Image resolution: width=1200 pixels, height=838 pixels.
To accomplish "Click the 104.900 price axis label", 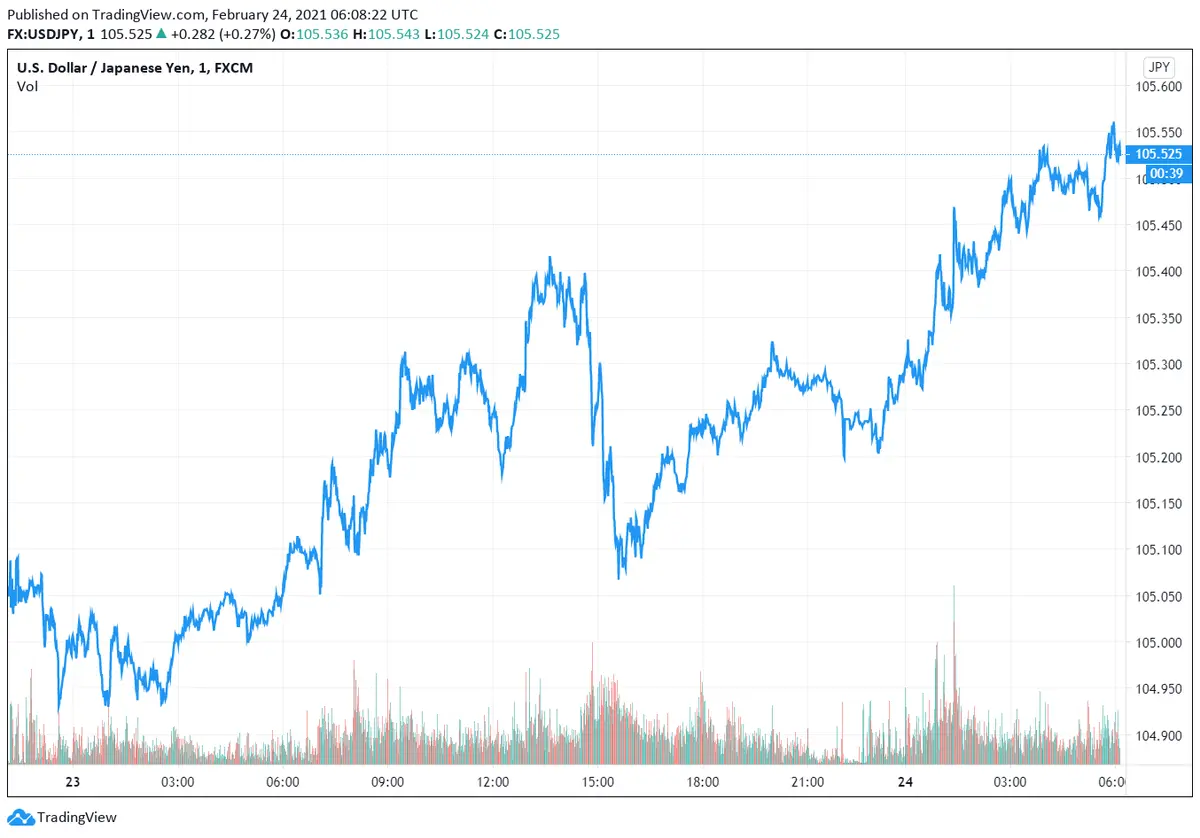I will (x=1158, y=736).
